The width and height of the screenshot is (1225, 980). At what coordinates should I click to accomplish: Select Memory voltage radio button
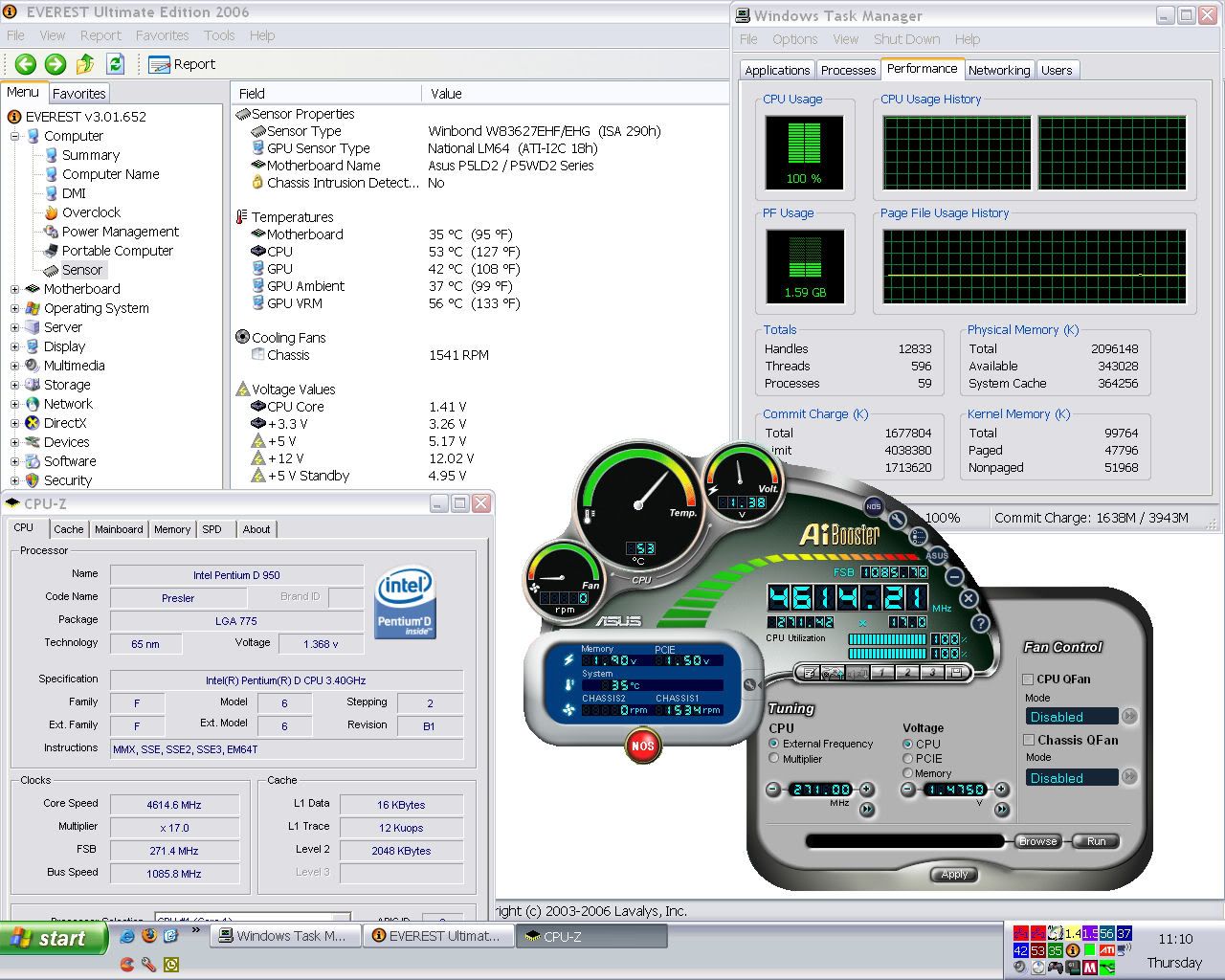[907, 773]
